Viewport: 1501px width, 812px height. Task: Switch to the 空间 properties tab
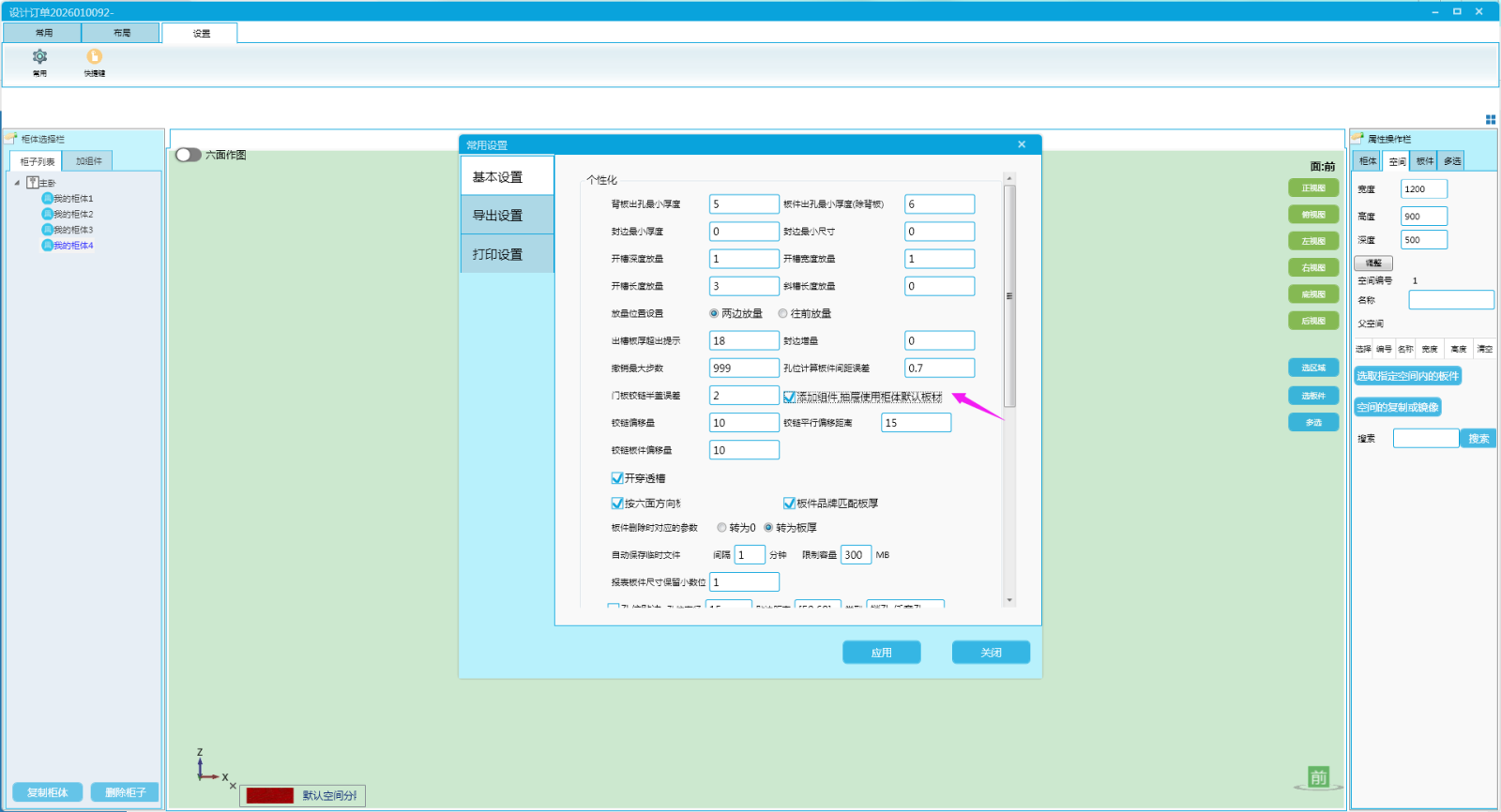(x=1397, y=161)
